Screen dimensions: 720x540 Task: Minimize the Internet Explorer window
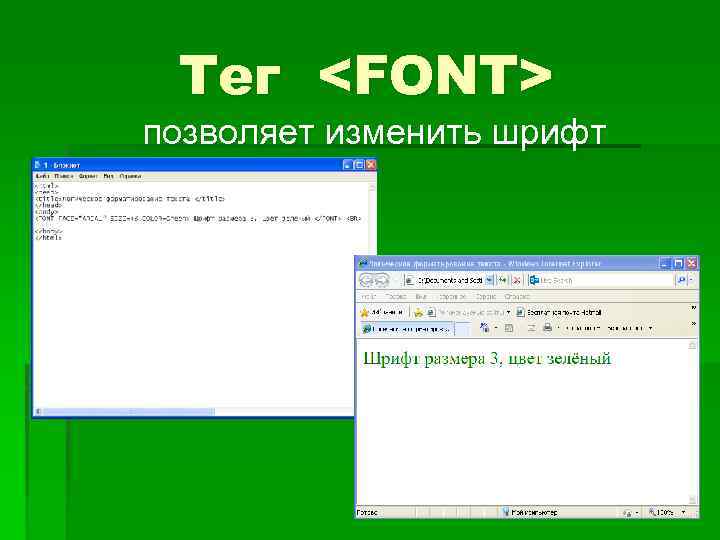point(665,264)
